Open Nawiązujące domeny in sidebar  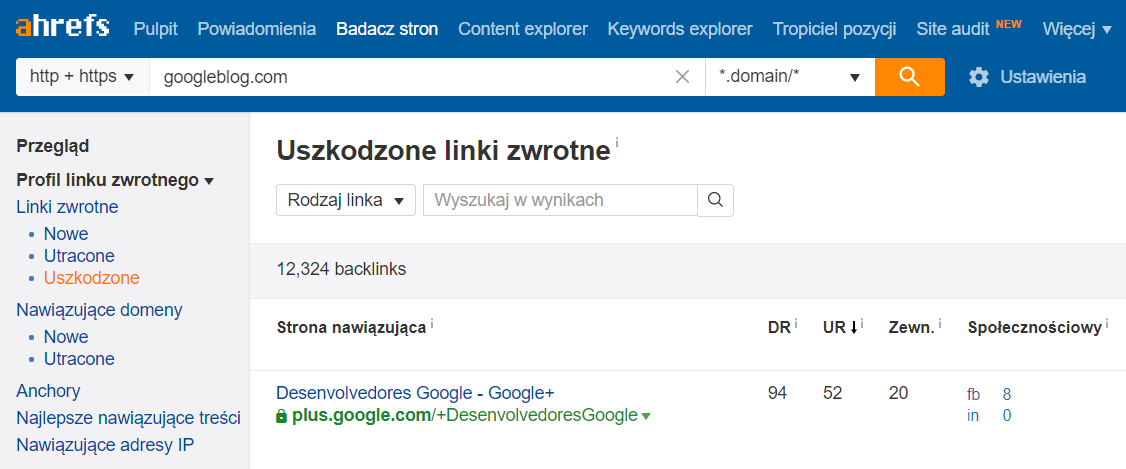coord(99,310)
